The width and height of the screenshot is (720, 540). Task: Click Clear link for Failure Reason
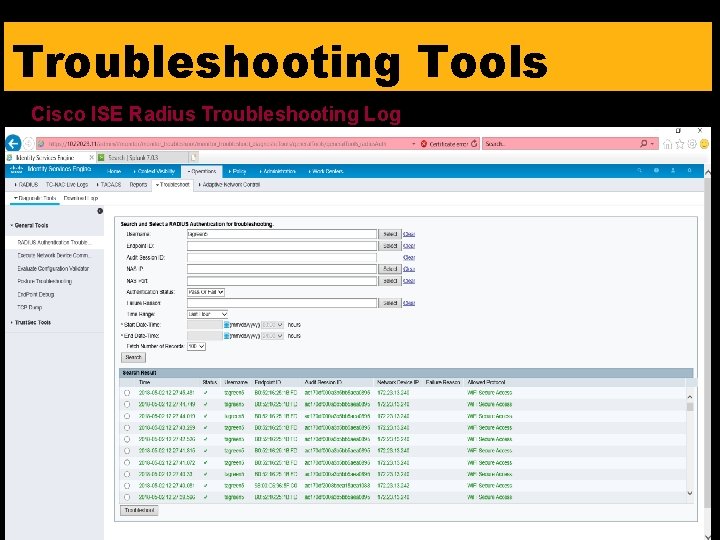[x=409, y=303]
